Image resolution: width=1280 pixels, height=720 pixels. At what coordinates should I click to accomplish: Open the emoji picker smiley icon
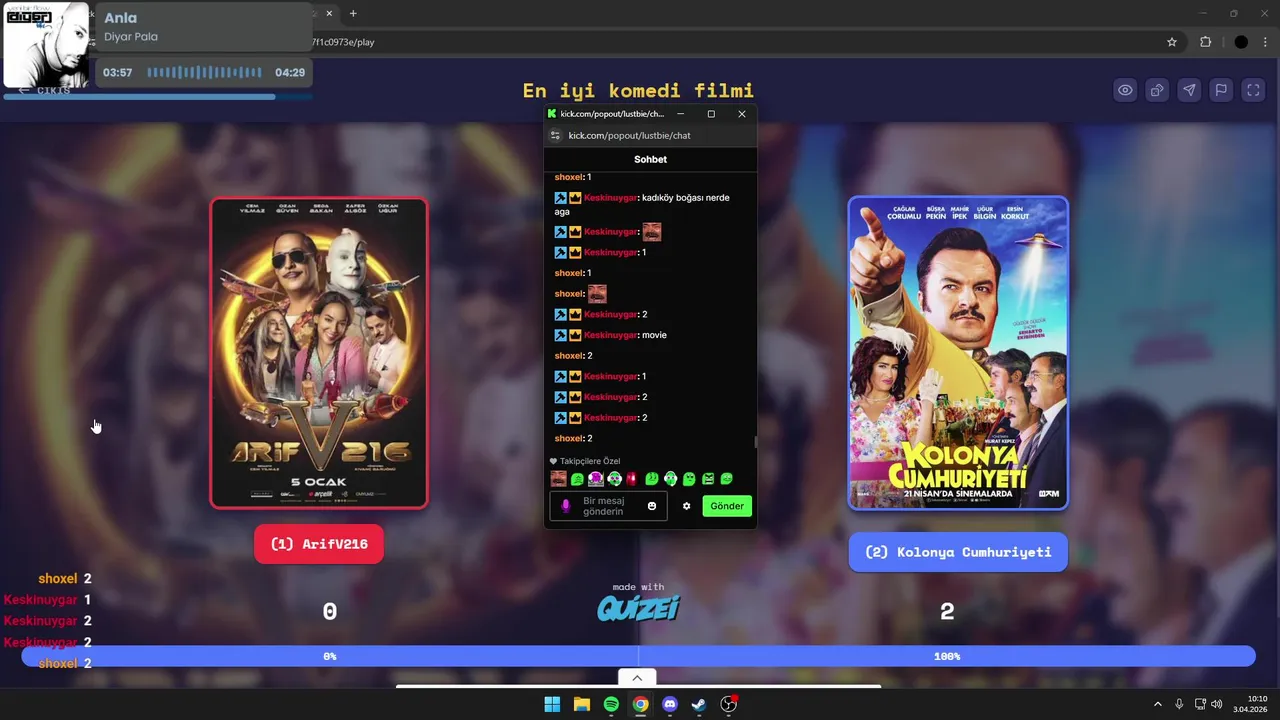(652, 506)
